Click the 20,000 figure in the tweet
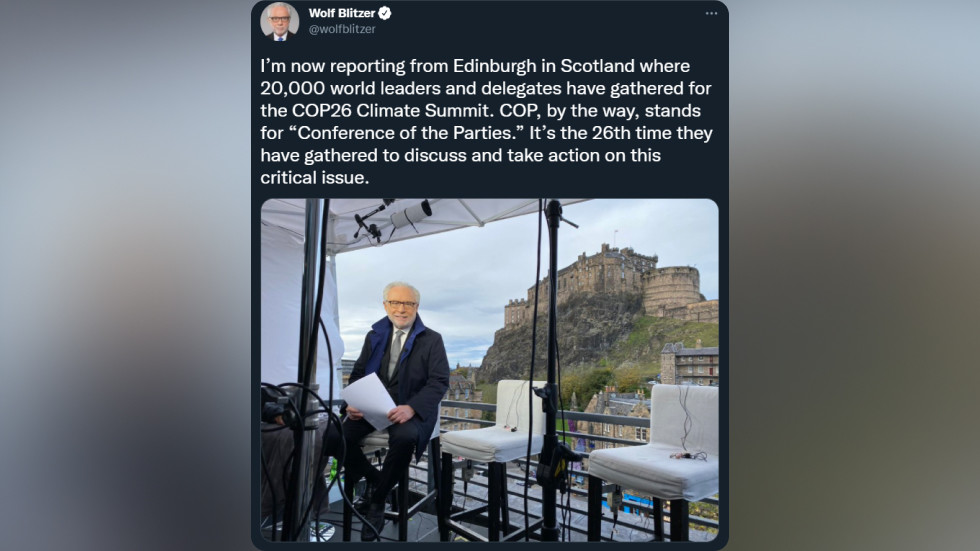This screenshot has height=551, width=980. pos(292,89)
